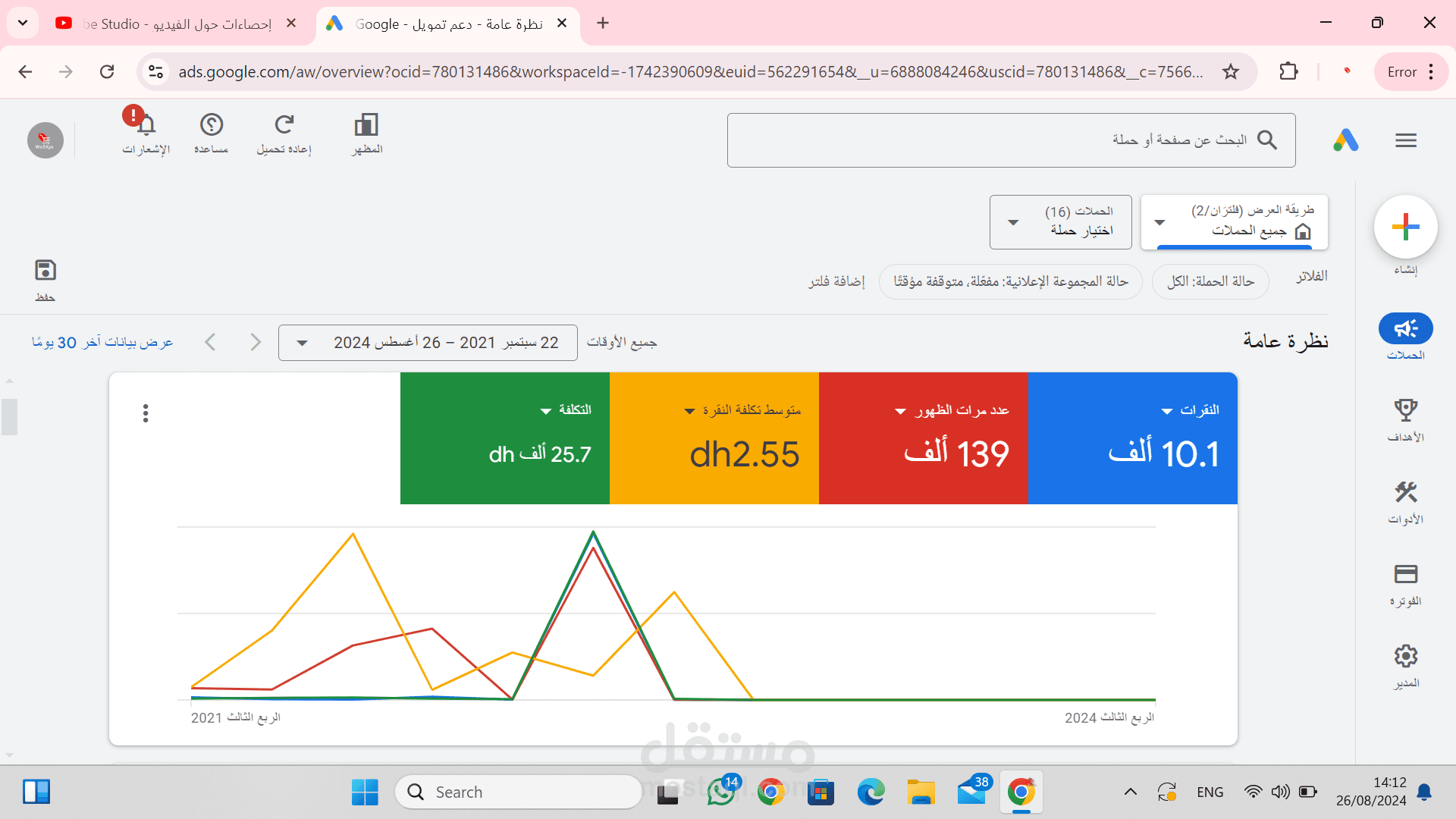The image size is (1456, 819).
Task: Open the hamburger main menu
Action: tap(1406, 140)
